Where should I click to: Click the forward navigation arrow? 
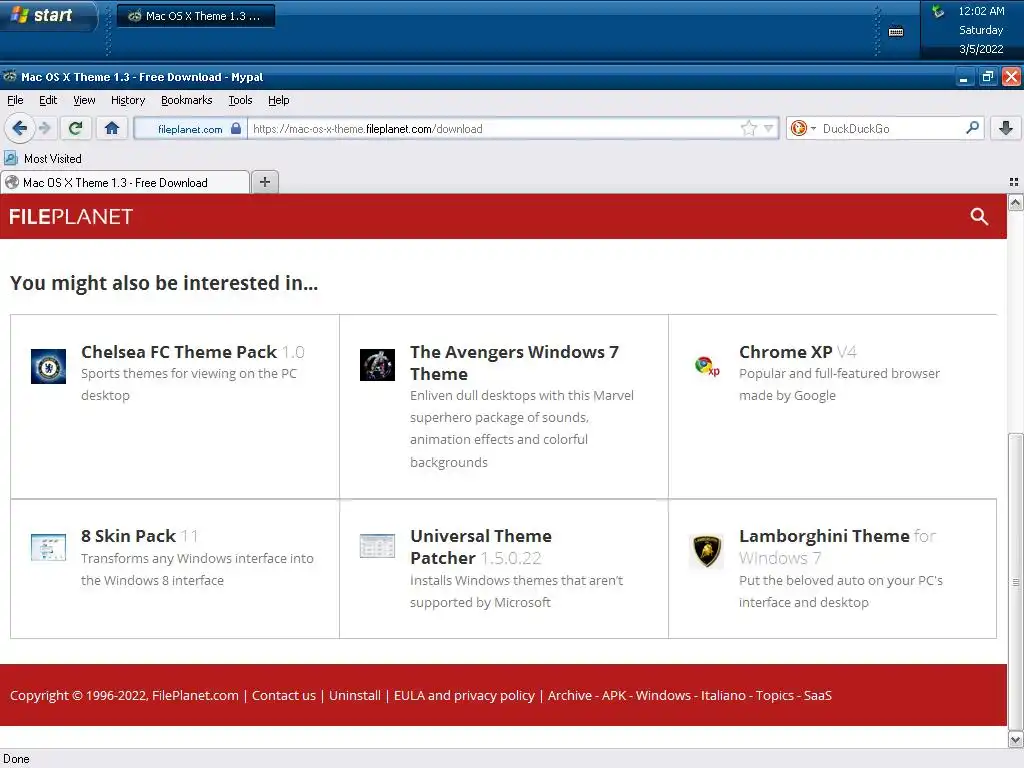44,128
